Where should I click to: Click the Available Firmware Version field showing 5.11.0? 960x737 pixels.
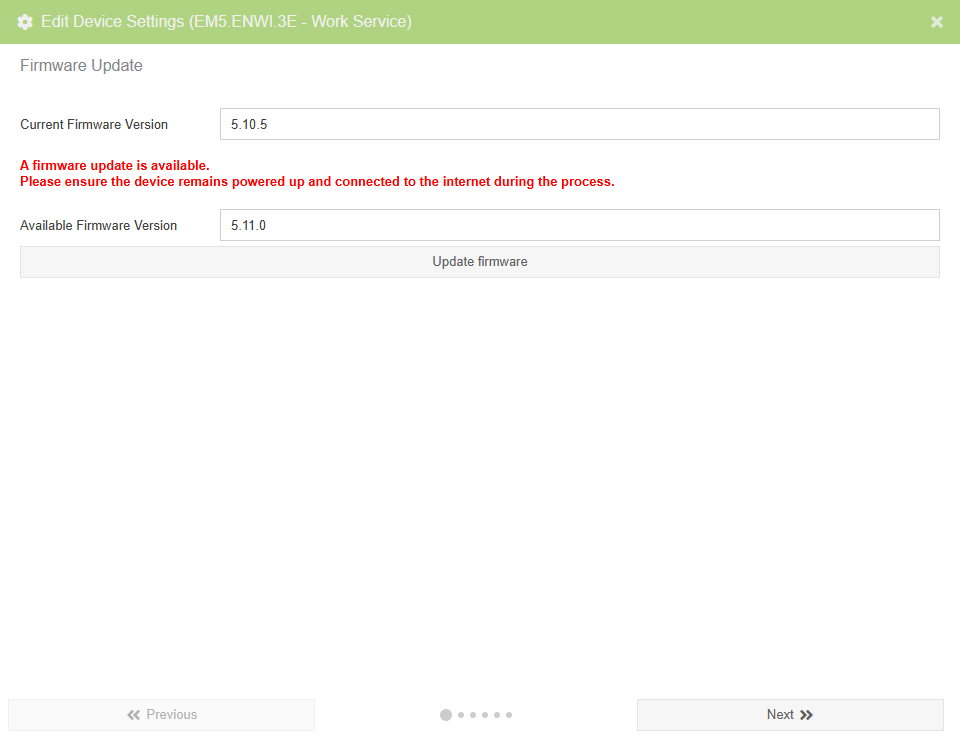[580, 224]
